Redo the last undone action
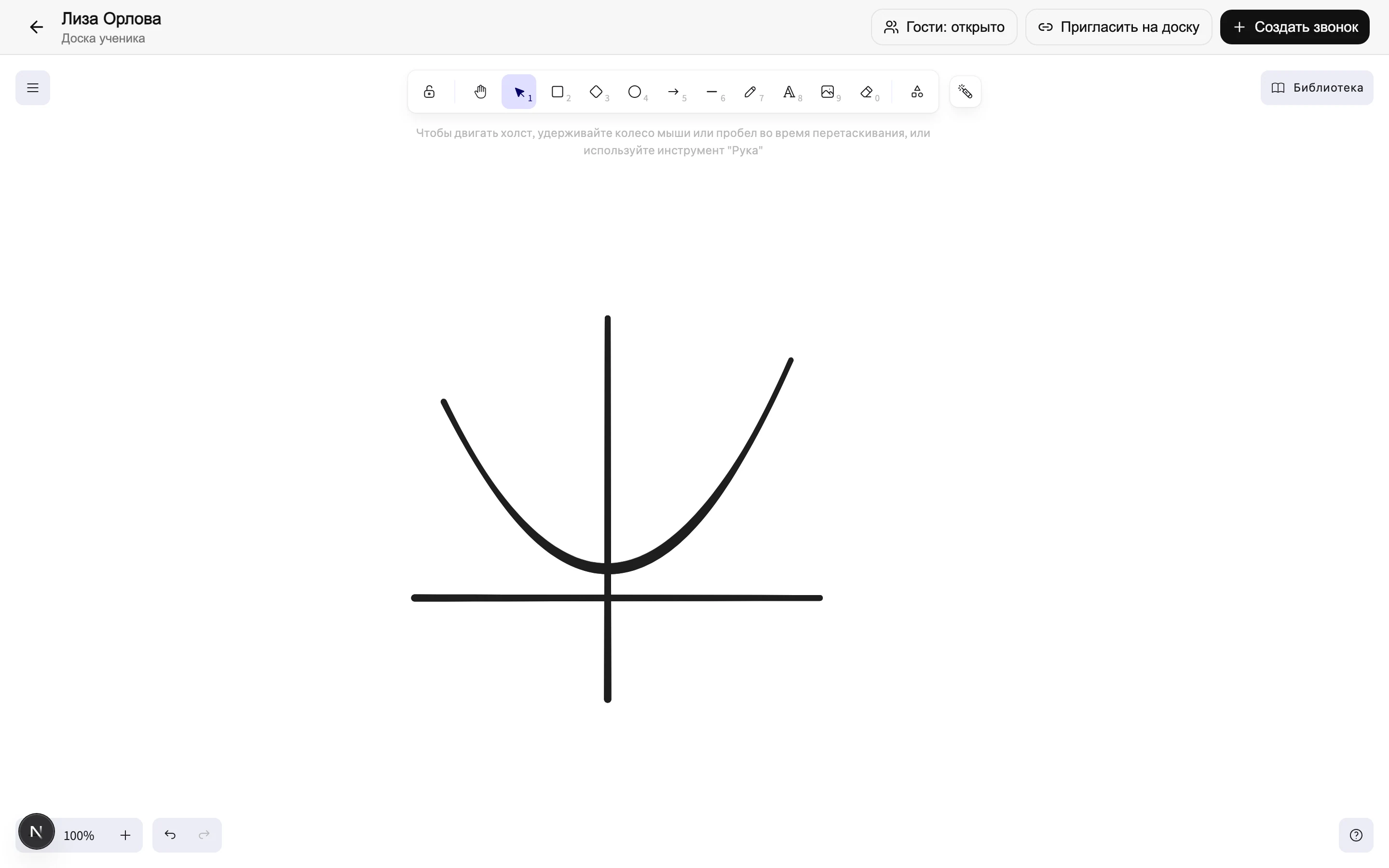1389x868 pixels. click(x=204, y=835)
